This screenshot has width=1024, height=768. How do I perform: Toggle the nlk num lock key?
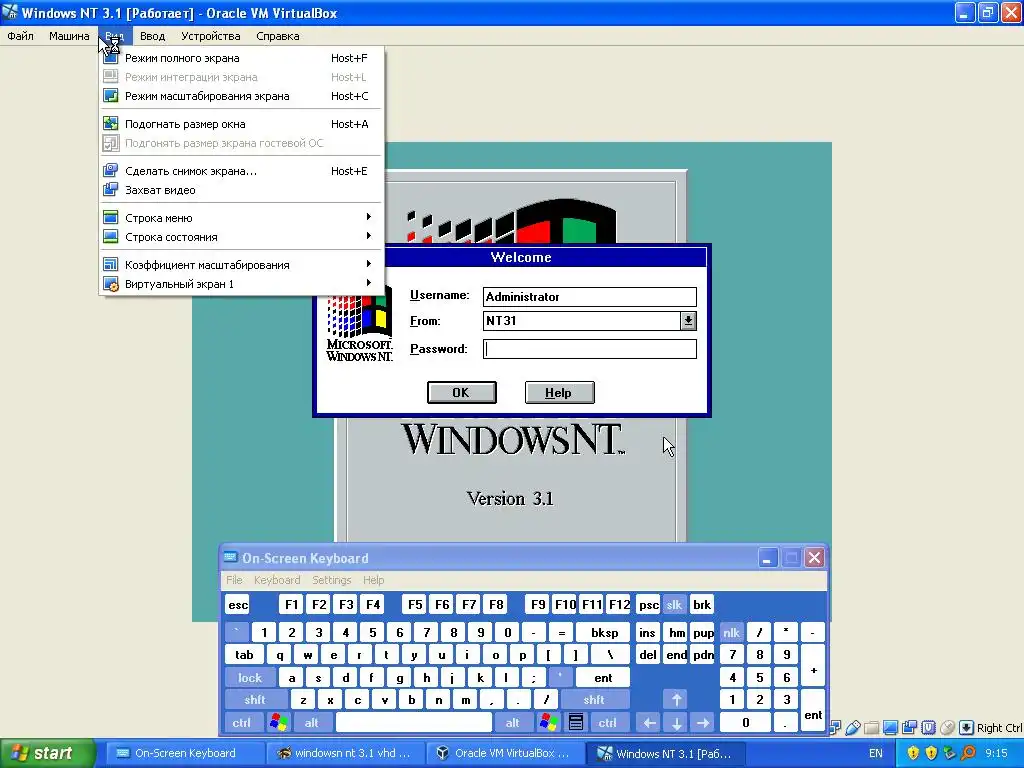pyautogui.click(x=731, y=633)
